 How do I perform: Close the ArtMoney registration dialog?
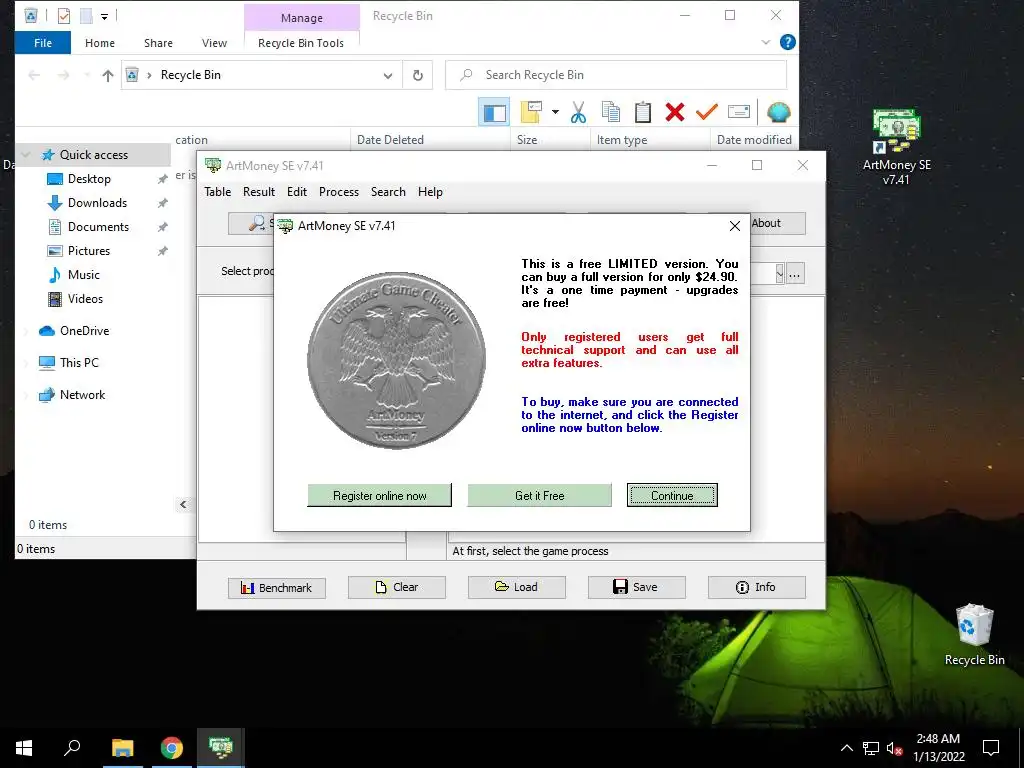(x=735, y=226)
